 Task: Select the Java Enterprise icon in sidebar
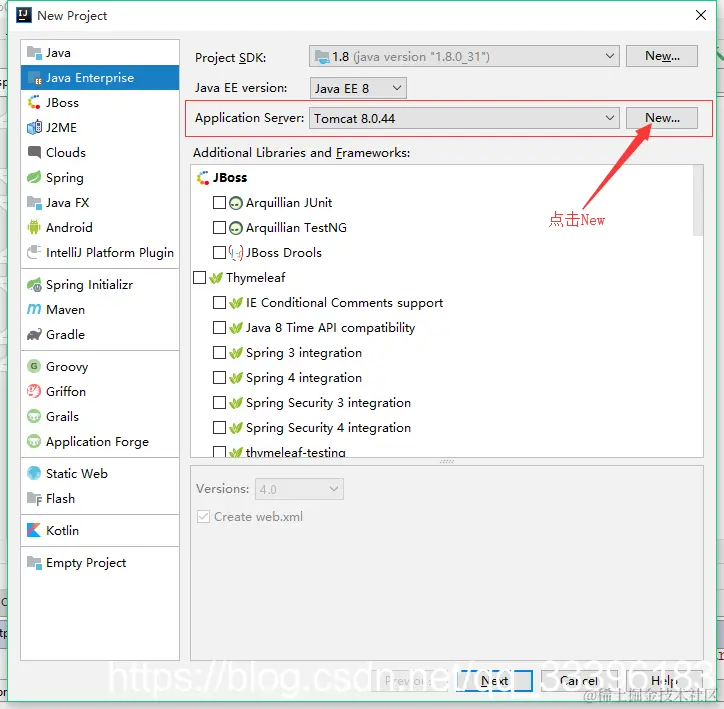click(x=34, y=78)
